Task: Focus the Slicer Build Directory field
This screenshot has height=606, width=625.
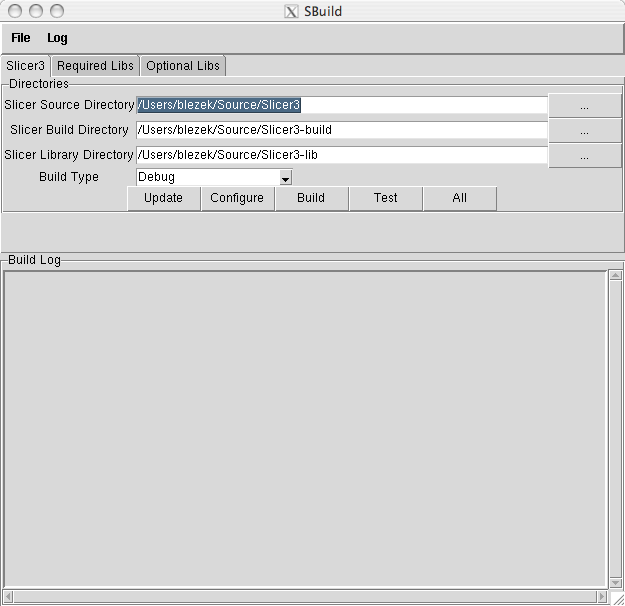Action: [341, 130]
